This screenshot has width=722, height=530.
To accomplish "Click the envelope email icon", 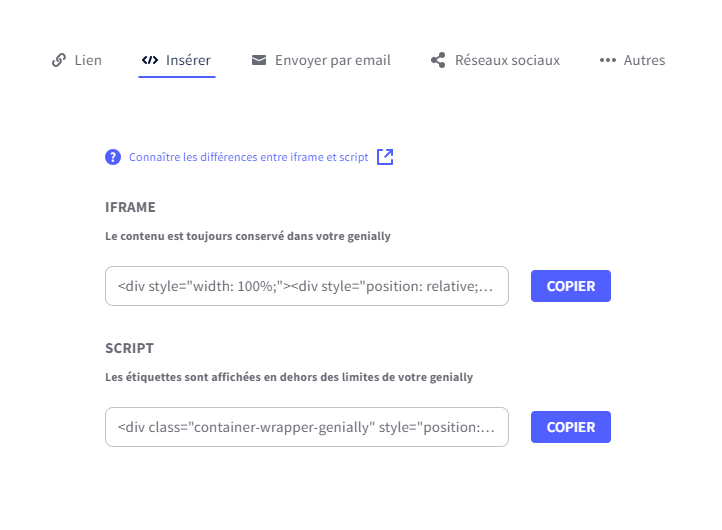I will click(258, 60).
